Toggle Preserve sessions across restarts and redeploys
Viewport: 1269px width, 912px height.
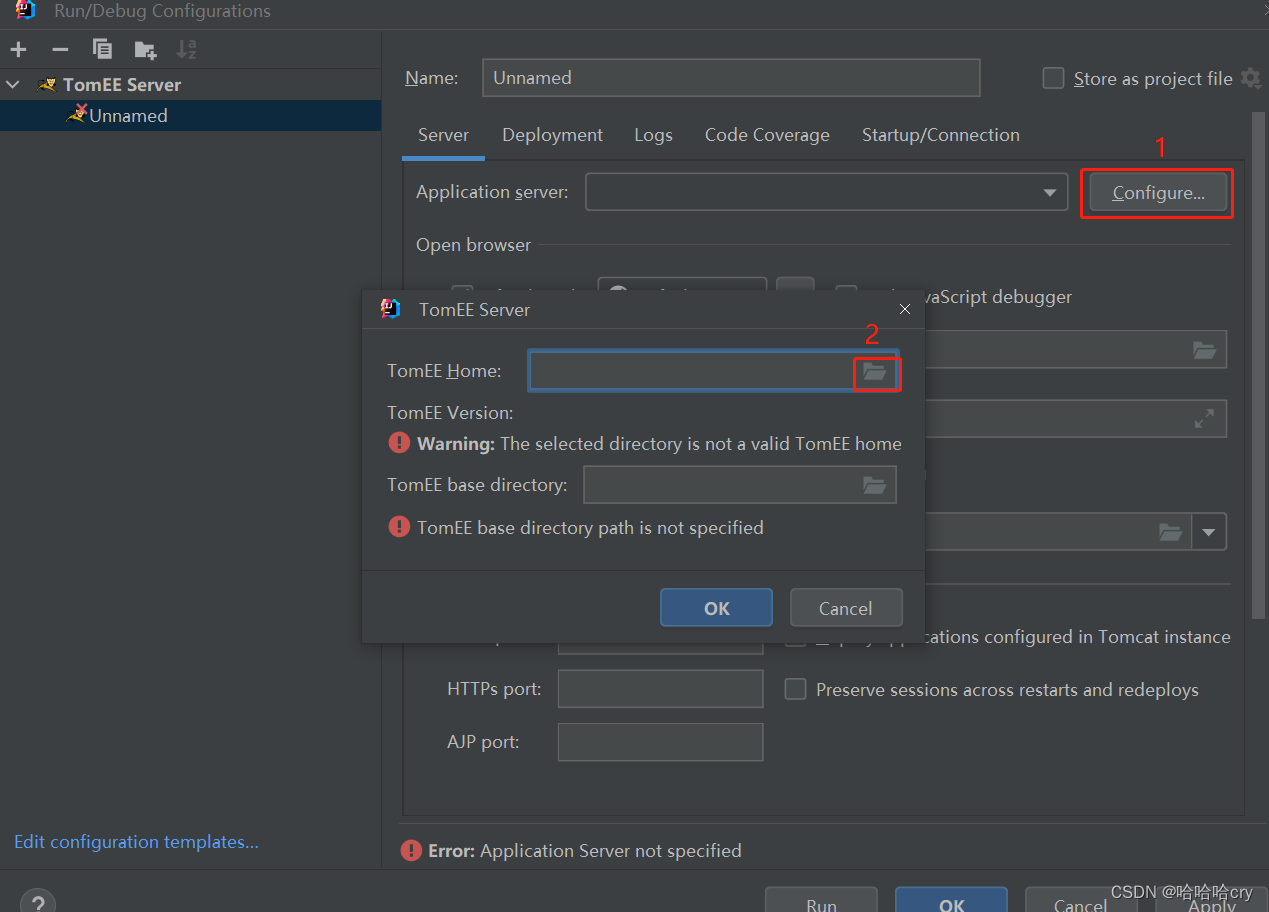click(795, 689)
